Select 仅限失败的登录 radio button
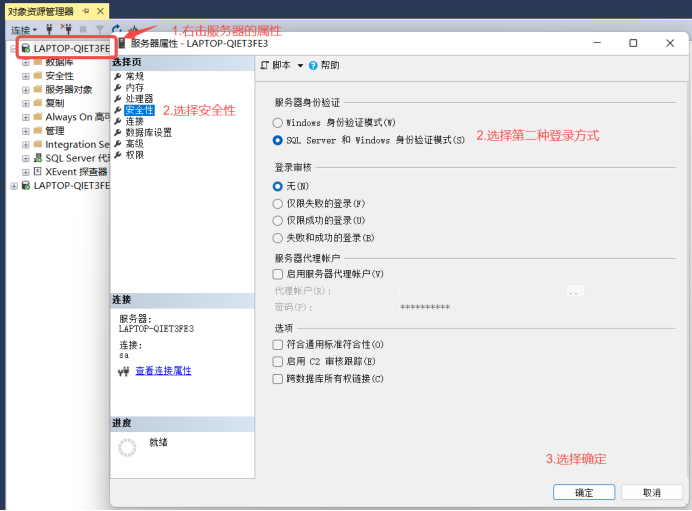The width and height of the screenshot is (692, 511). (278, 204)
